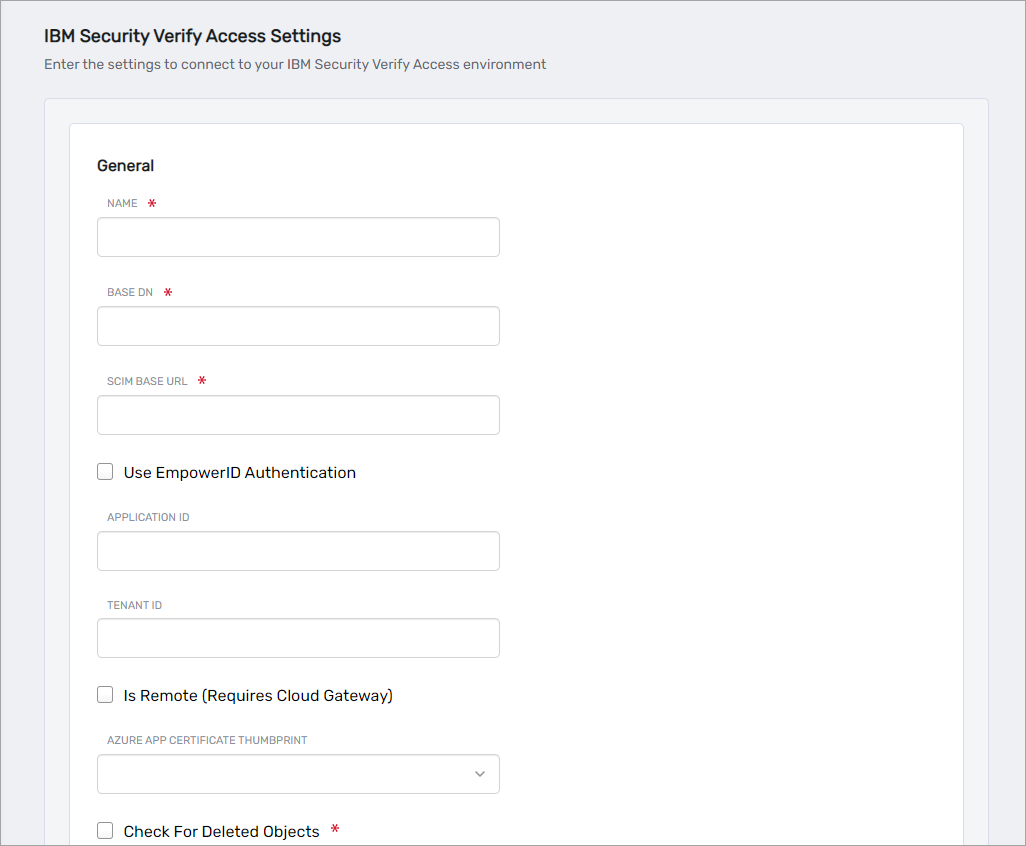This screenshot has width=1026, height=846.
Task: Click the asterisk after Check For Deleted Objects
Action: [x=335, y=830]
